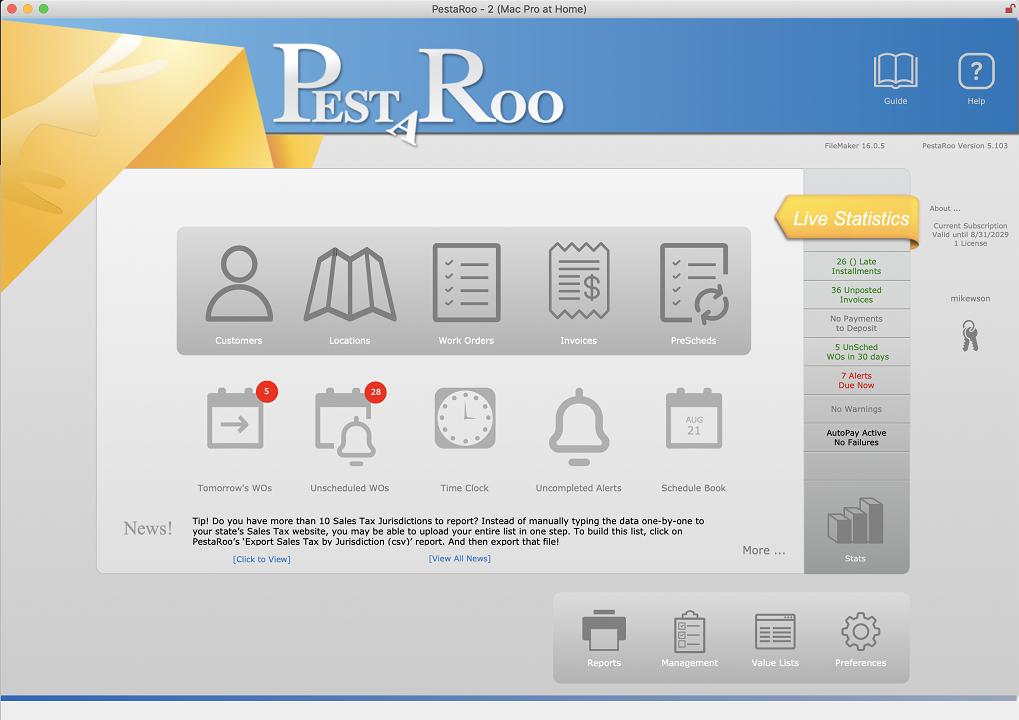This screenshot has width=1019, height=720.
Task: View 36 Unposted Invoices statistic
Action: click(x=857, y=295)
